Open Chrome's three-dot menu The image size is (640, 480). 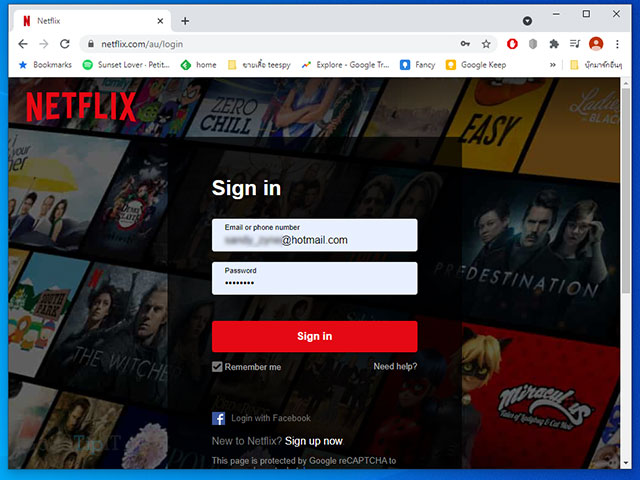[x=617, y=44]
